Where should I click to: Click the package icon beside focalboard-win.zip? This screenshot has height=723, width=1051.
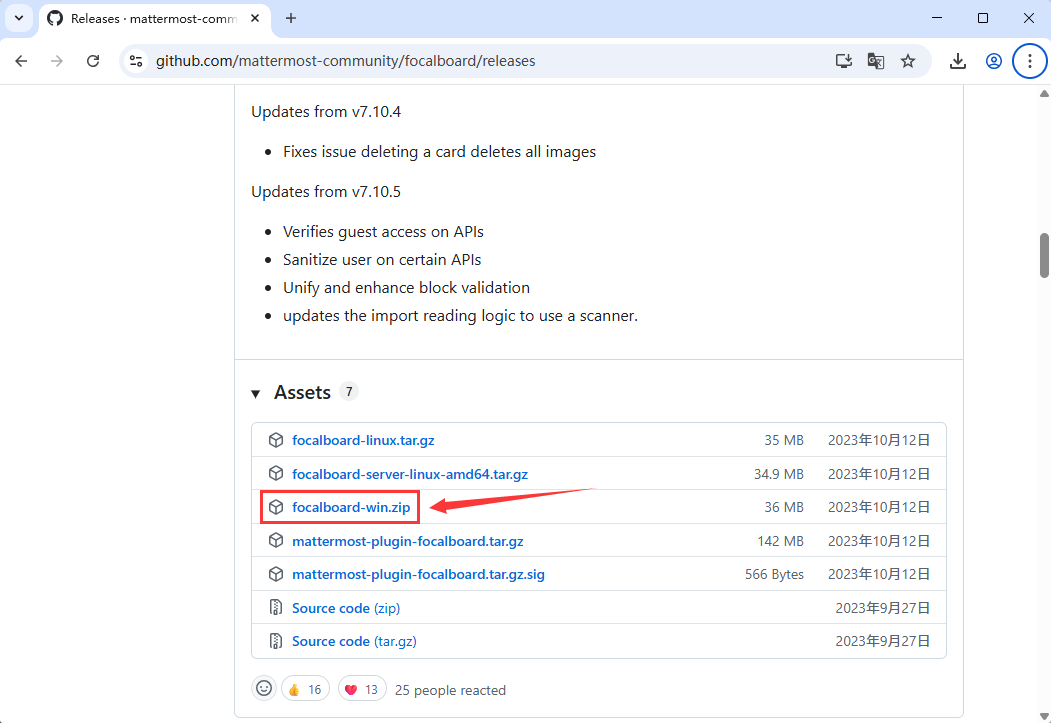tap(275, 507)
